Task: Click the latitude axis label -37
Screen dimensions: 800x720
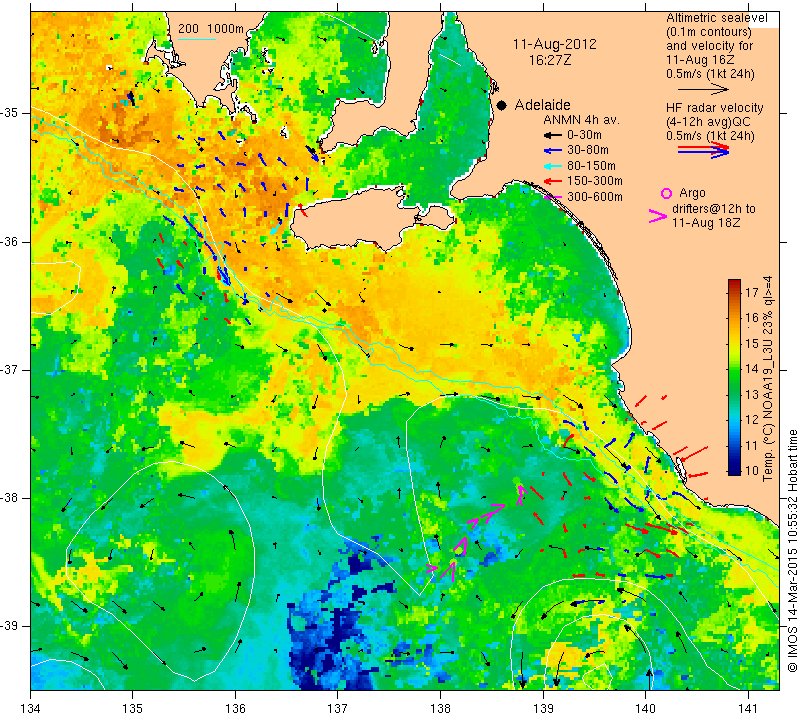Action: coord(10,369)
